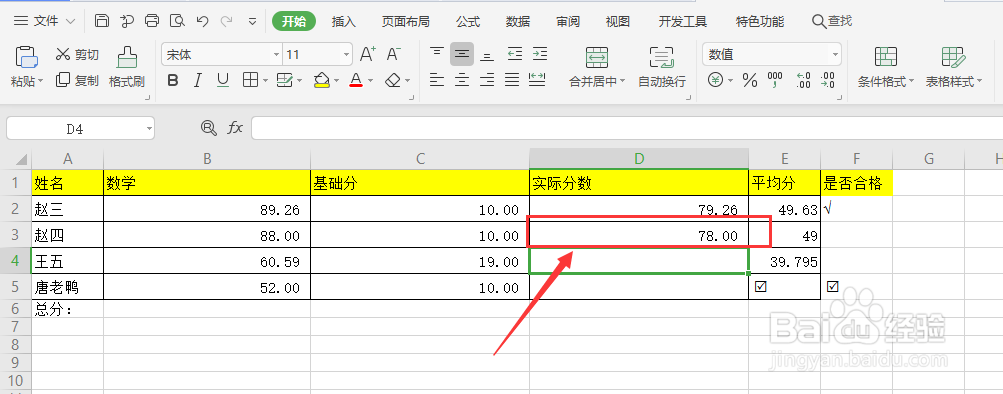Click Cut (剪切) scissors
This screenshot has width=1003, height=394.
(63, 54)
